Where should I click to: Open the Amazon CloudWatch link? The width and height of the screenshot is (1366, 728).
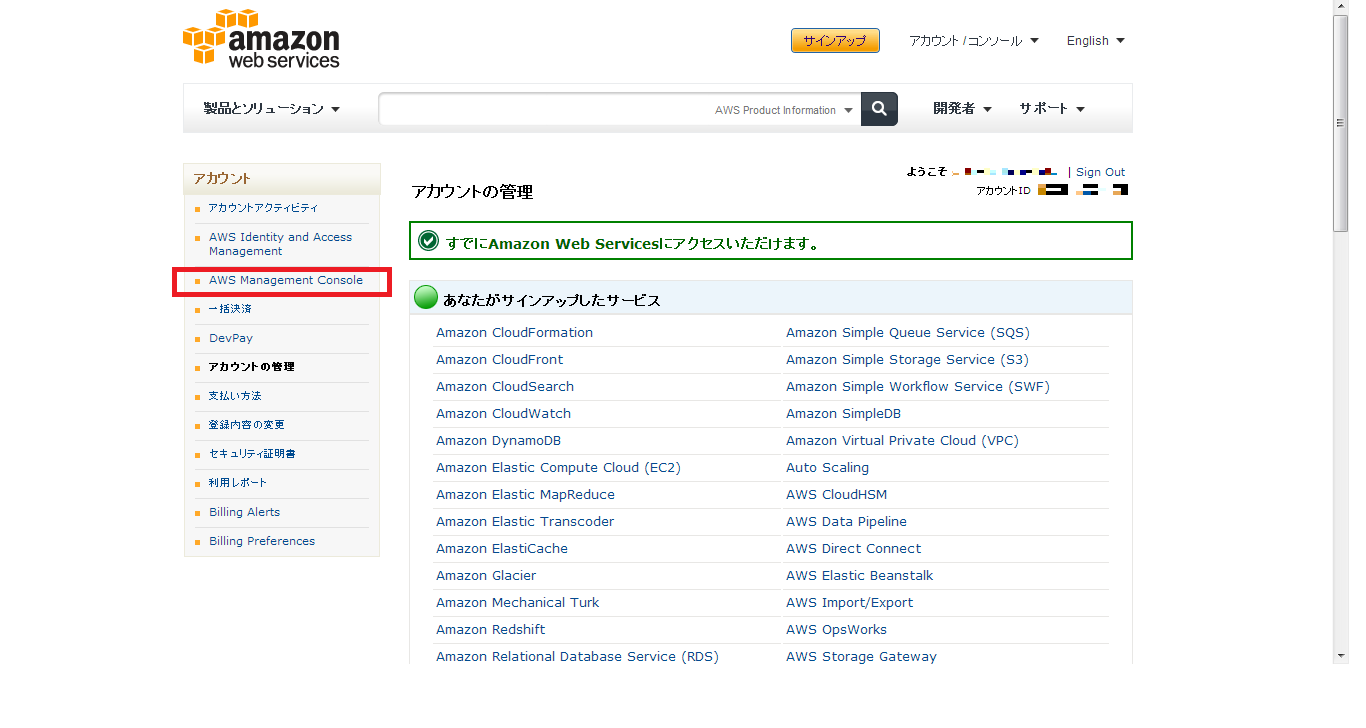(x=503, y=414)
